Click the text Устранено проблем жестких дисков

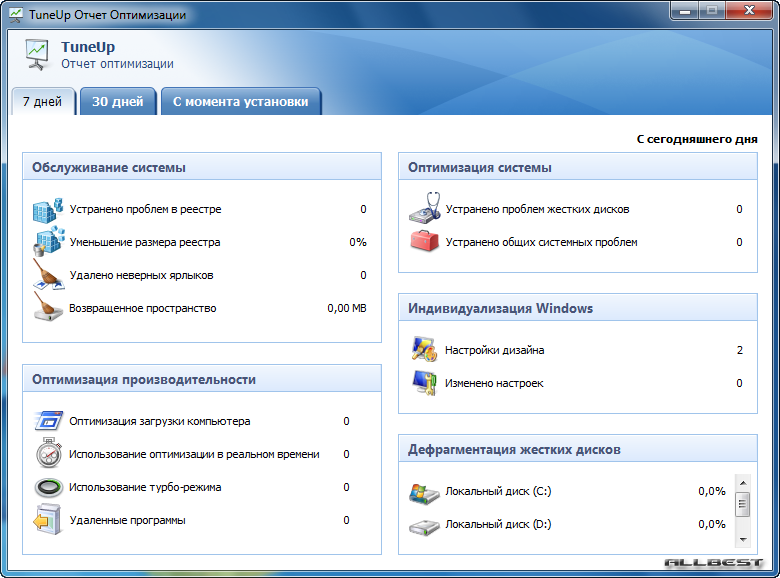[x=537, y=209]
